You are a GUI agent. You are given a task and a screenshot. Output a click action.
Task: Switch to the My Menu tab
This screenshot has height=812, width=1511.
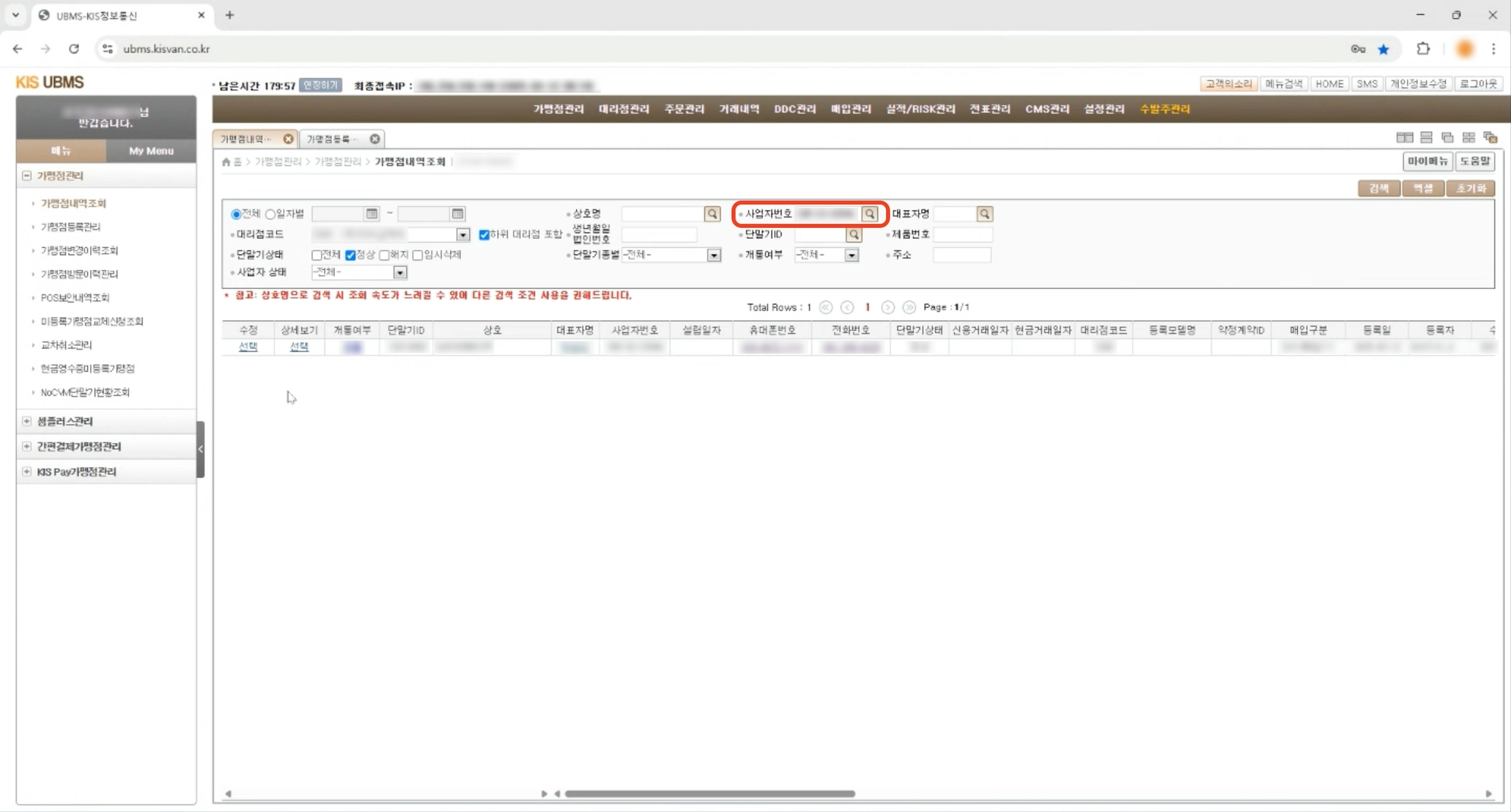[x=151, y=150]
